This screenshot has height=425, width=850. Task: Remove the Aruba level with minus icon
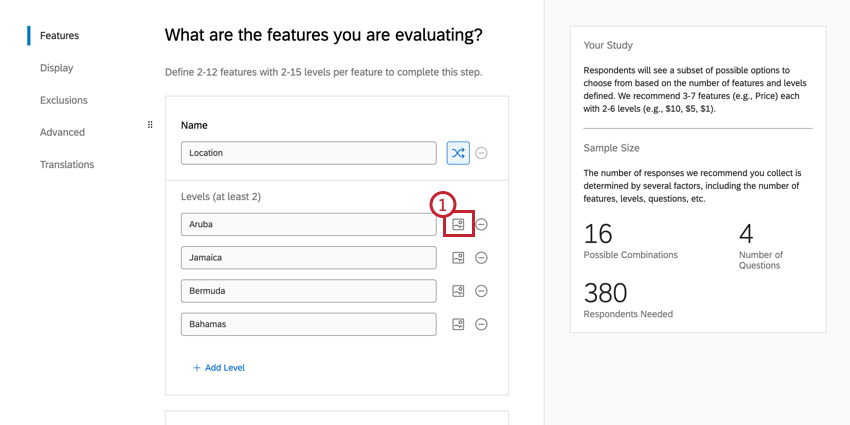tap(481, 225)
